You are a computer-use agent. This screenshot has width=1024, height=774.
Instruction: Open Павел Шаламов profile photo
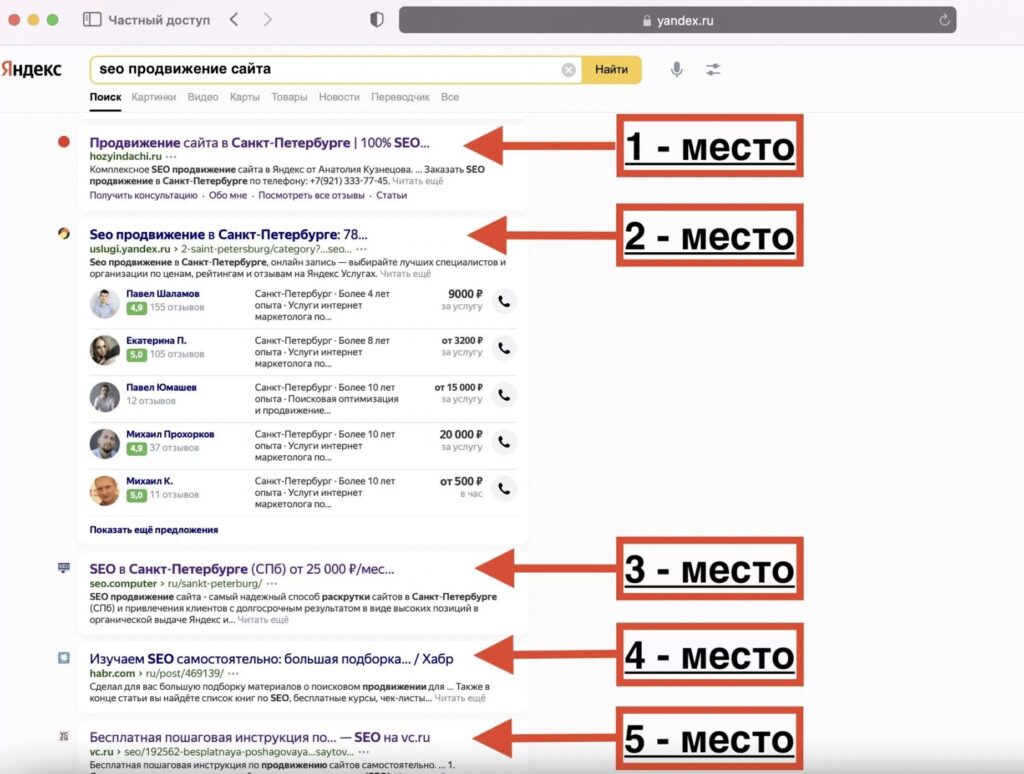click(104, 303)
